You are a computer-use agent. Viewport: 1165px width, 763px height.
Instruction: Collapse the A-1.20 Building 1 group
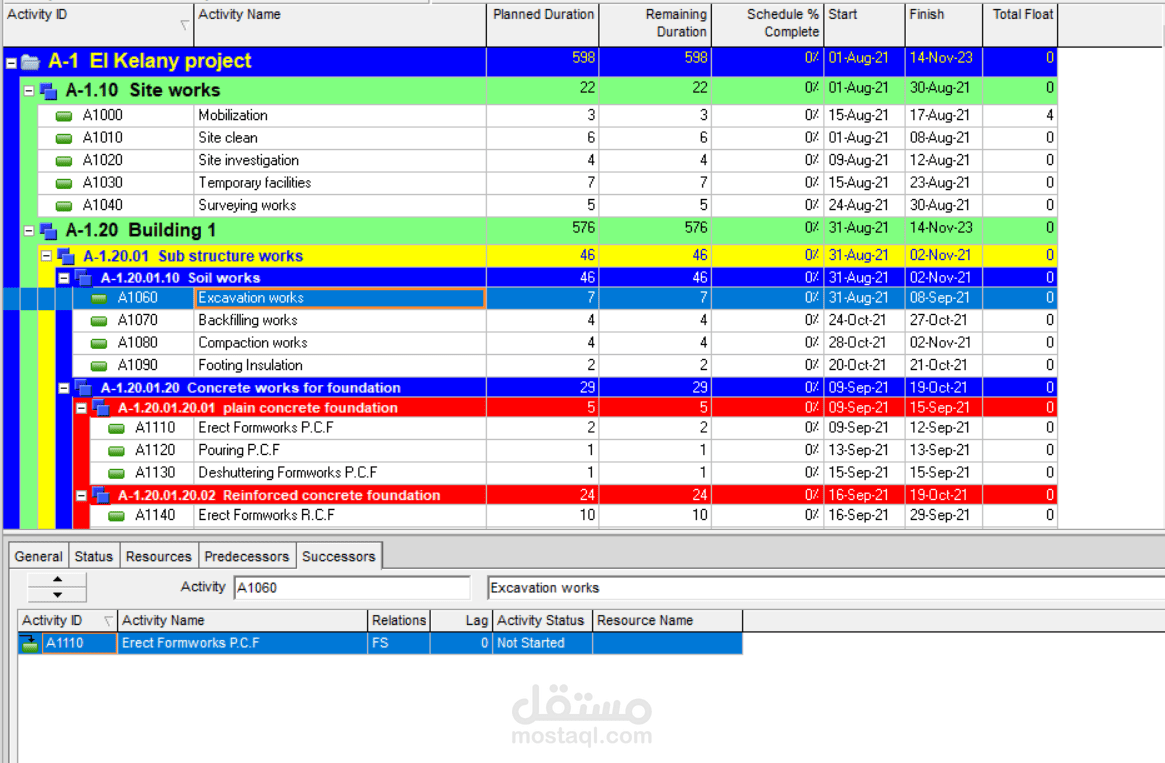(29, 231)
